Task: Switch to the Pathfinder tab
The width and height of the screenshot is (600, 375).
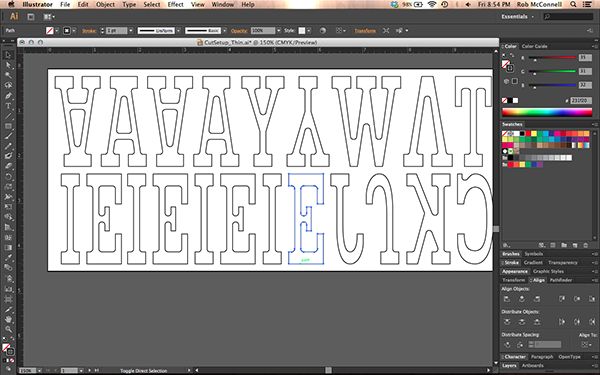Action: pos(561,280)
